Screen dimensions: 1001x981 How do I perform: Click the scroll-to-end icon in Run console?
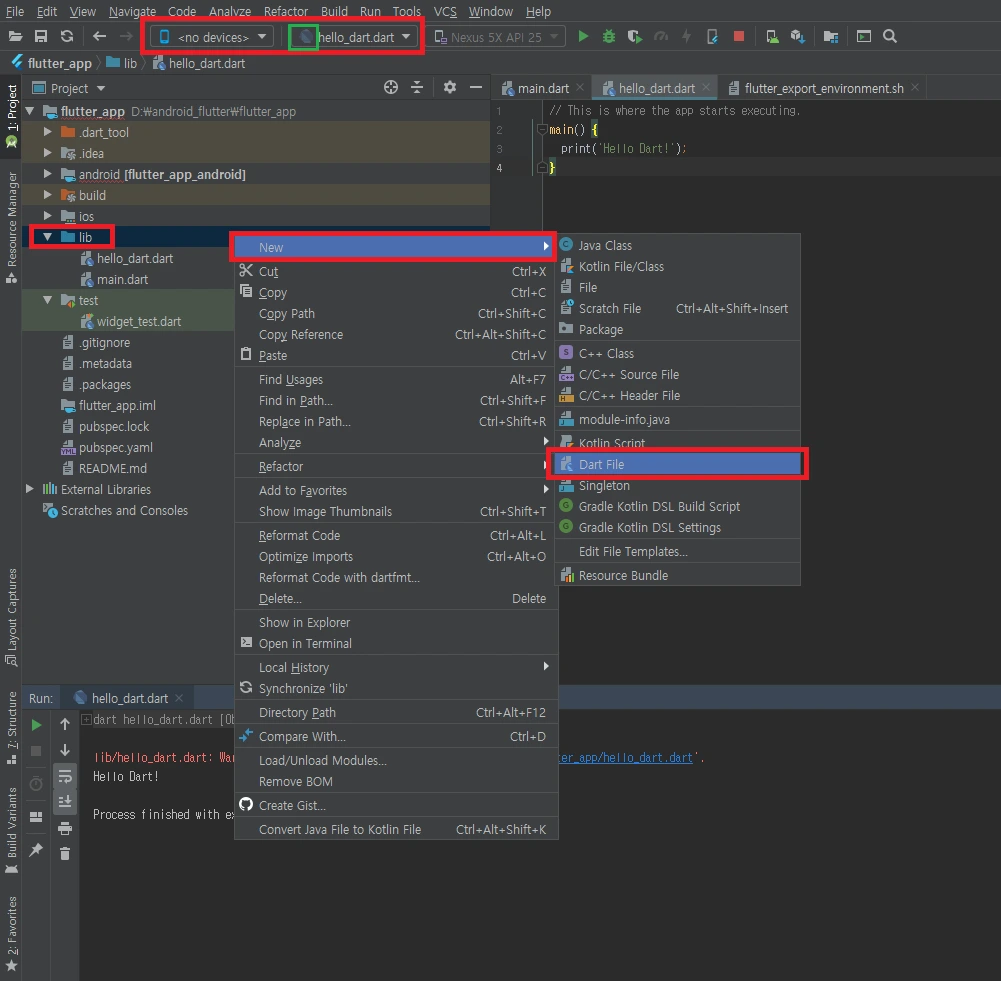point(64,802)
